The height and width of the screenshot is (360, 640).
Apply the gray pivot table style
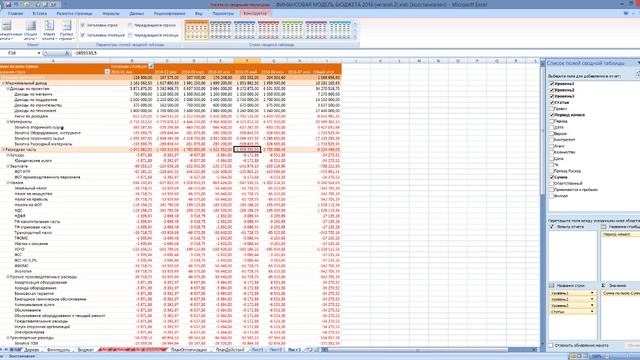pos(220,30)
